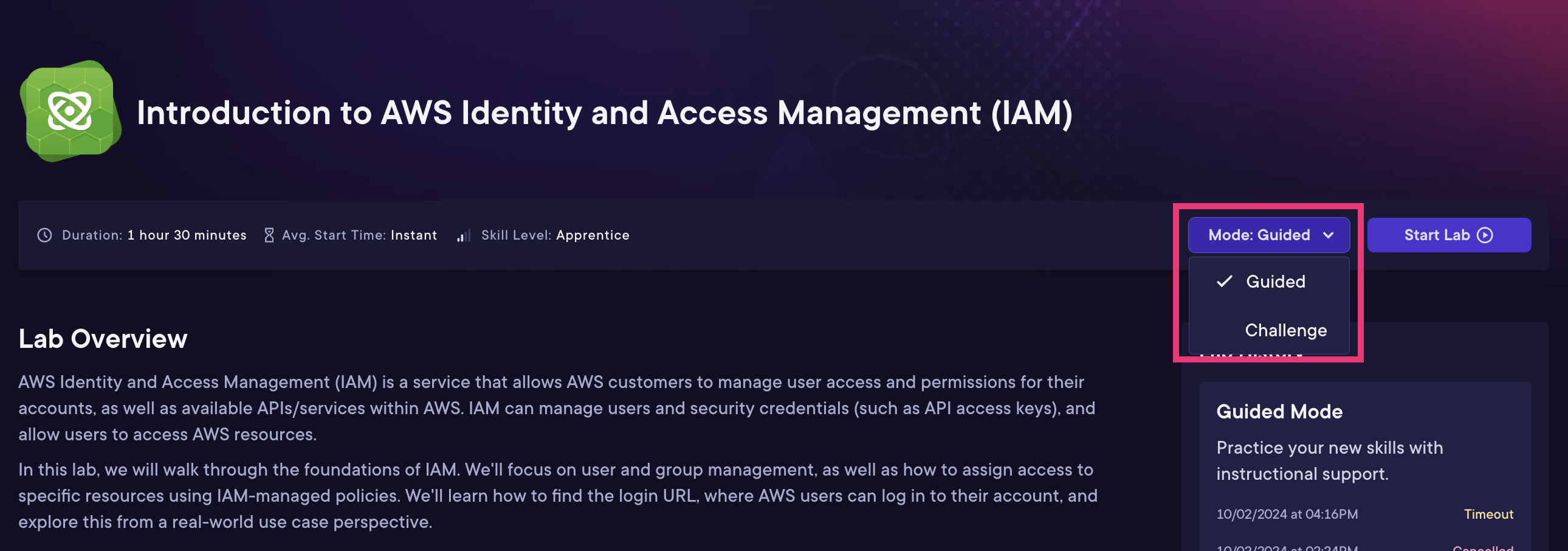Click the checkmark next to Guided
Image resolution: width=1568 pixels, height=551 pixels.
click(1224, 282)
